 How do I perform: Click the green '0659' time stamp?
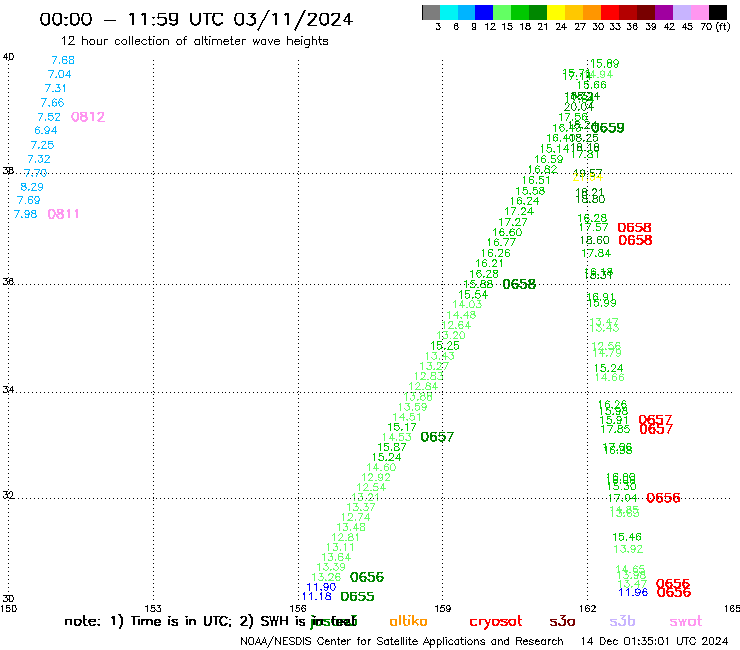608,128
